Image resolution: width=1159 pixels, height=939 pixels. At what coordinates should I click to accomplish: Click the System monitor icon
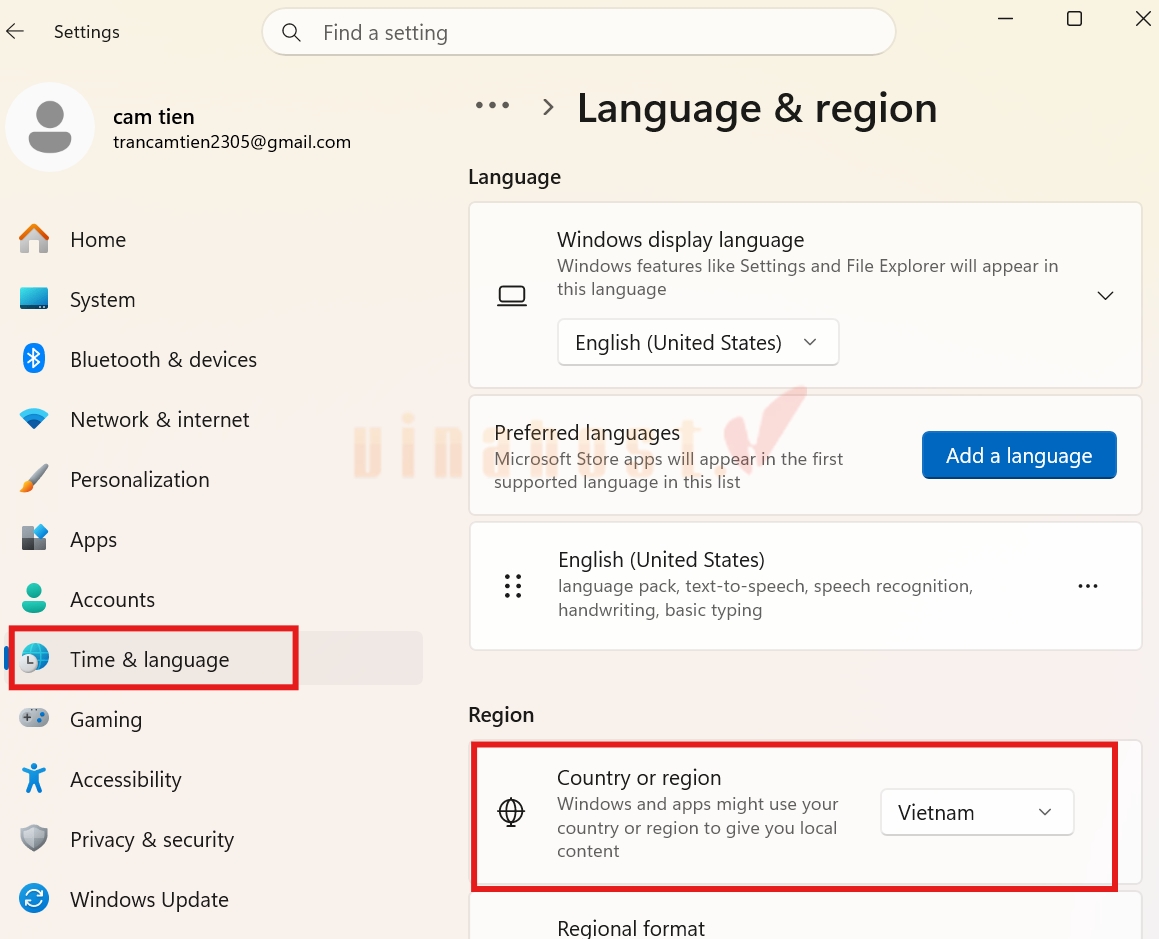tap(34, 299)
